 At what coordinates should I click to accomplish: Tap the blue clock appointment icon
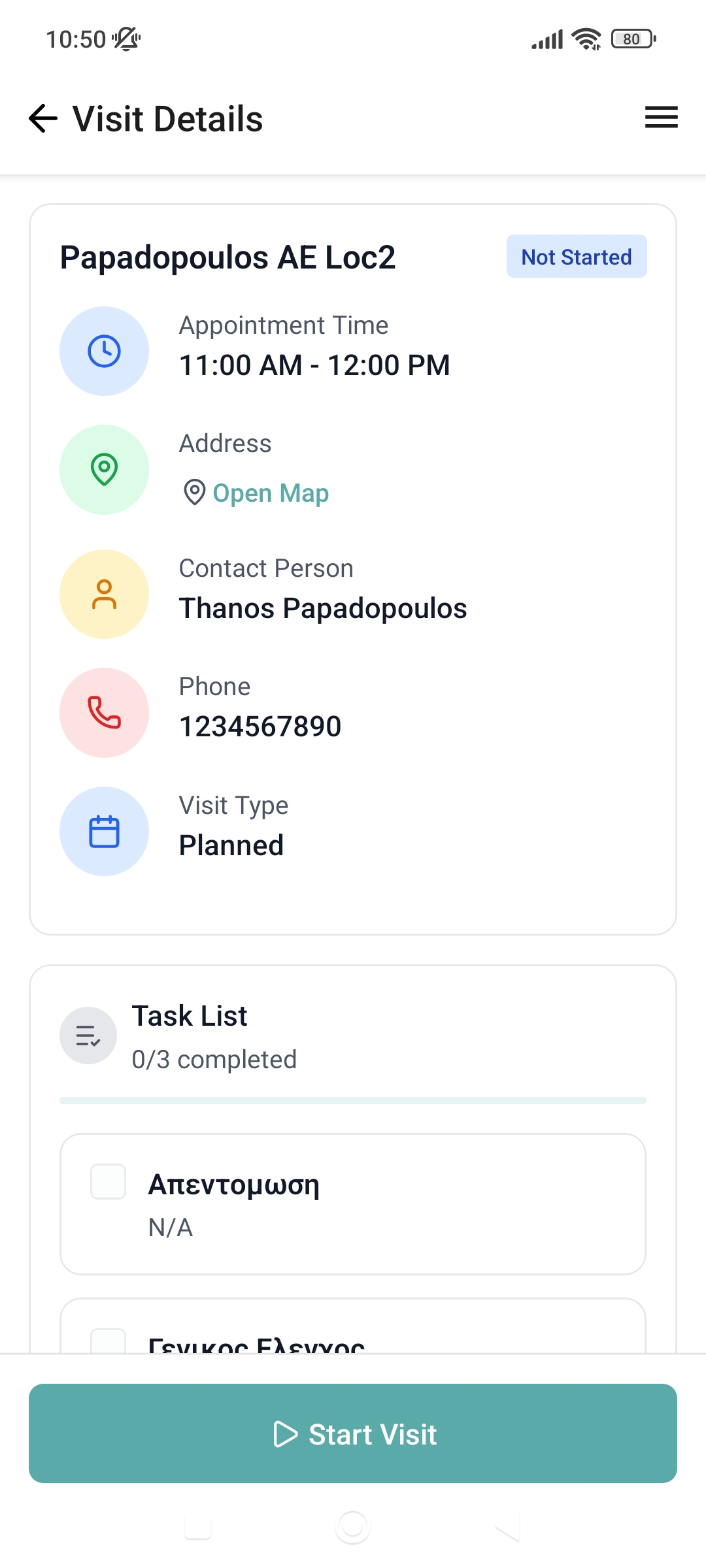click(x=104, y=351)
